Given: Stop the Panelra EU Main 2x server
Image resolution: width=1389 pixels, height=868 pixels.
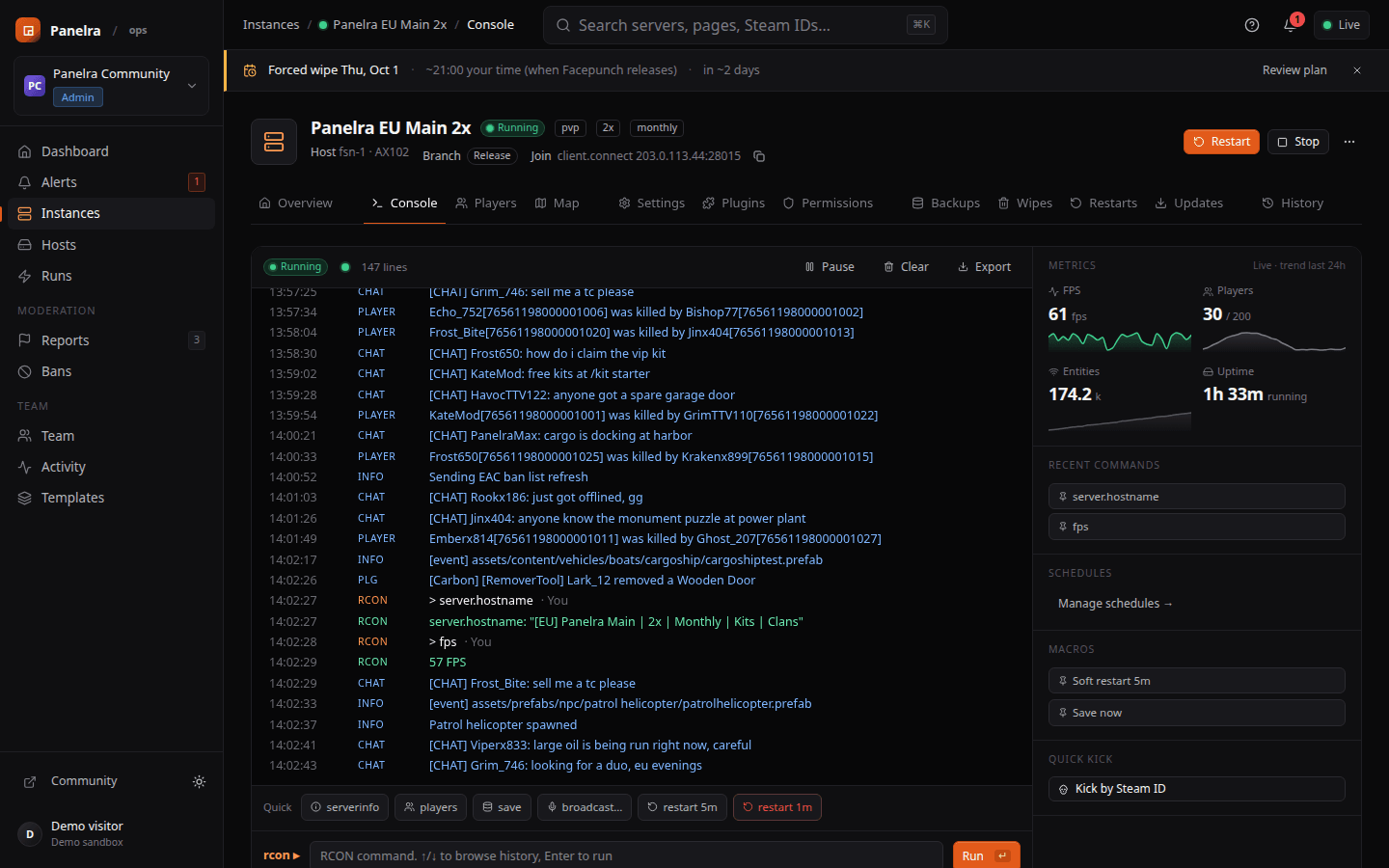Looking at the screenshot, I should pyautogui.click(x=1298, y=142).
